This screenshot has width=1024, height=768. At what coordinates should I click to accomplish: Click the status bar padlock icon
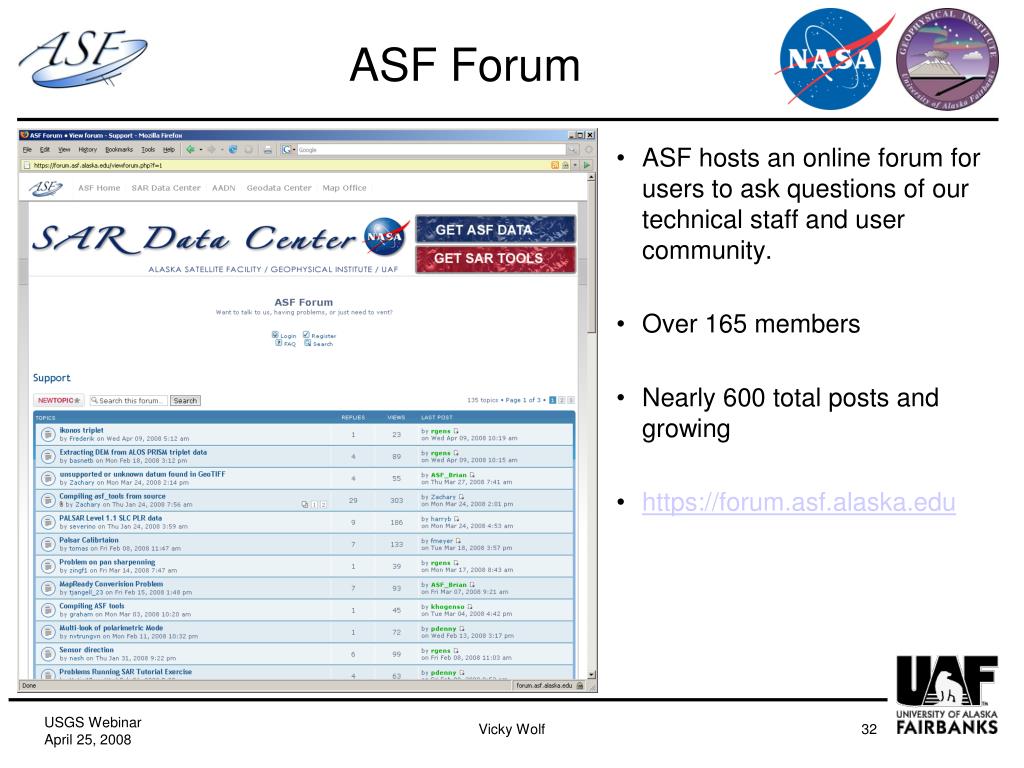click(580, 686)
